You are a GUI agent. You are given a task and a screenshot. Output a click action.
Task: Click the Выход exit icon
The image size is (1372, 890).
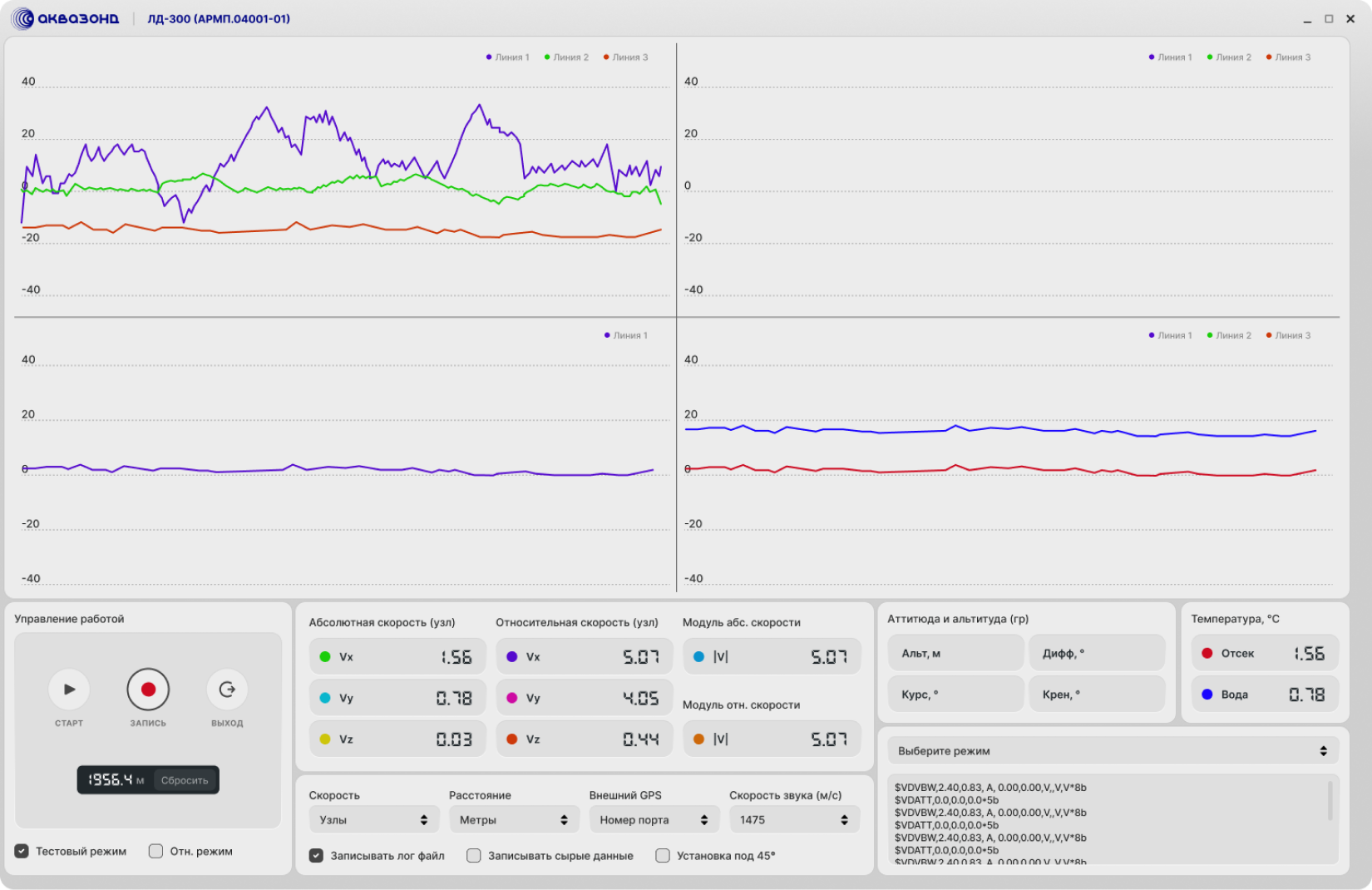point(227,689)
